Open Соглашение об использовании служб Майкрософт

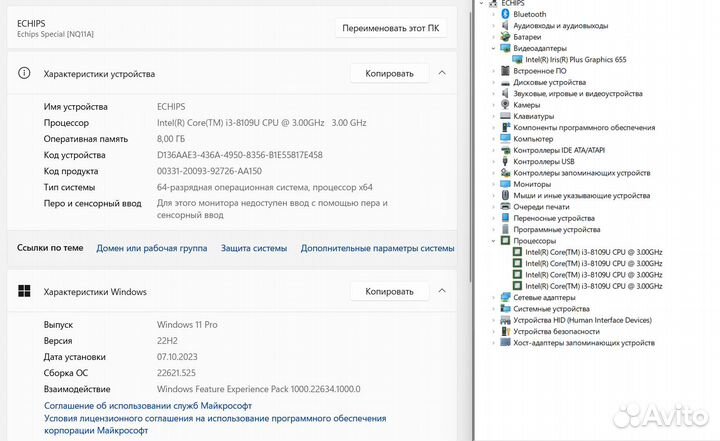click(x=148, y=406)
